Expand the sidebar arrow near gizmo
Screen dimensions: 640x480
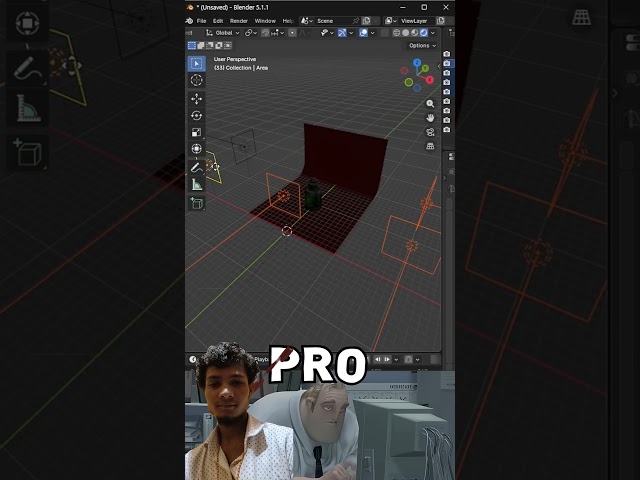click(x=439, y=66)
